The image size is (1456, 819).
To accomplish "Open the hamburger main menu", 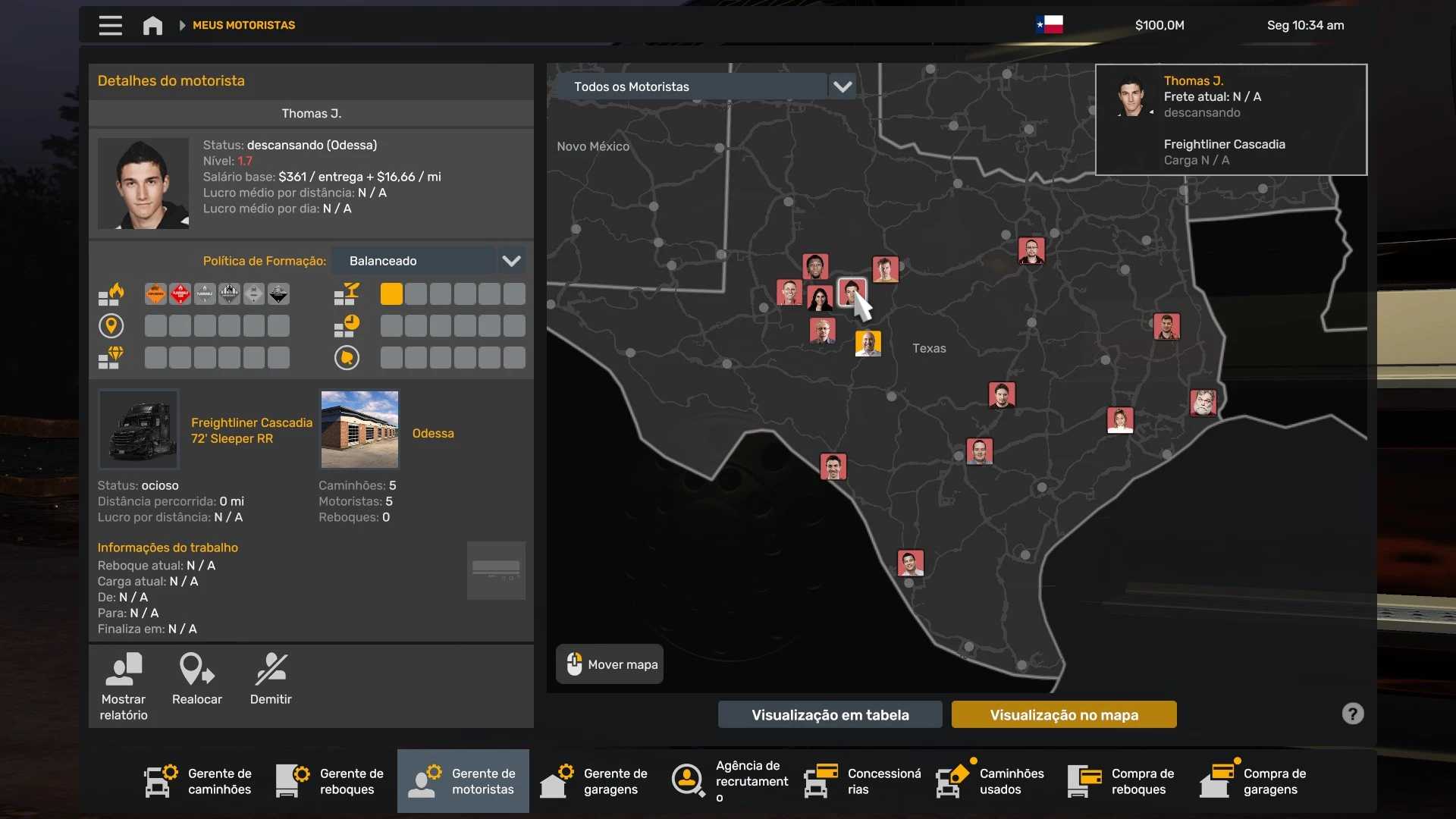I will (110, 25).
